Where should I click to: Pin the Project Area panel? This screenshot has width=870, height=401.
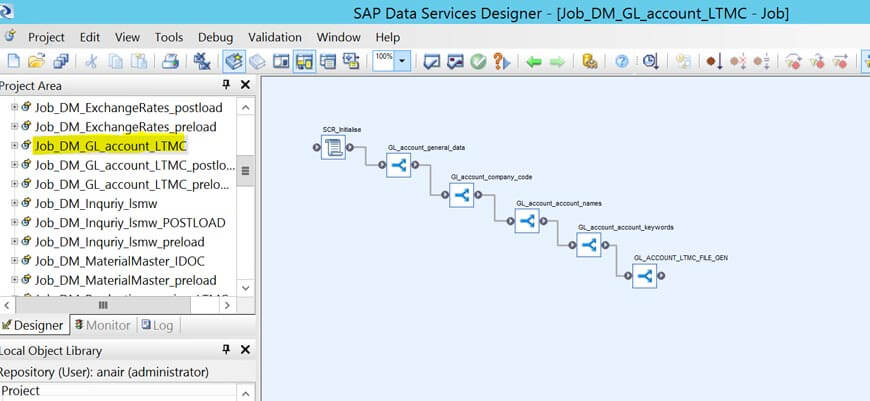point(226,85)
